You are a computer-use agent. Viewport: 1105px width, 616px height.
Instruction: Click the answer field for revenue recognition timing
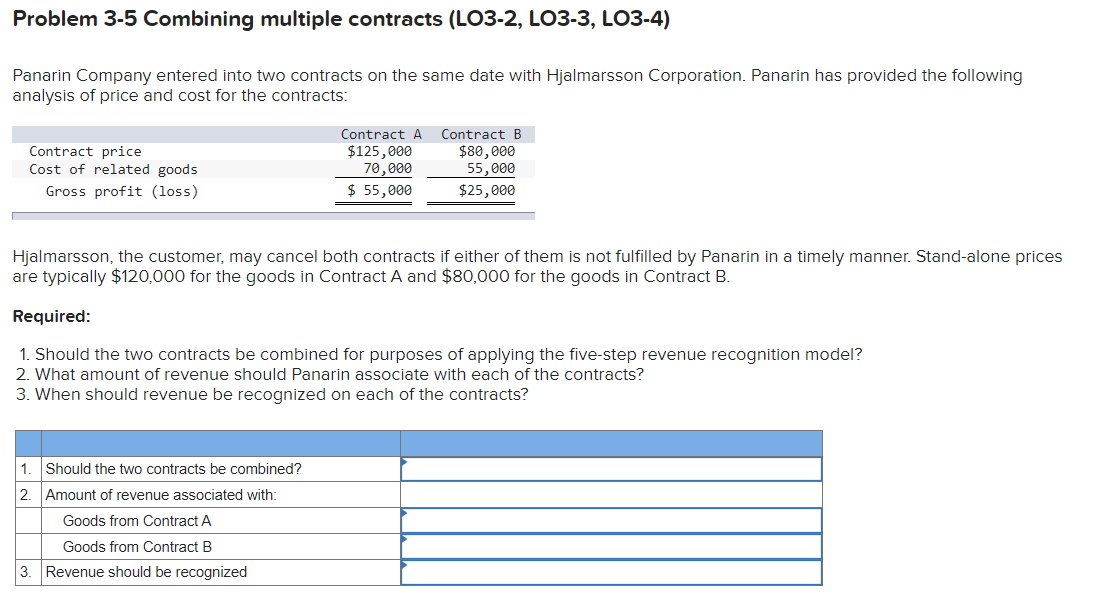pos(610,572)
